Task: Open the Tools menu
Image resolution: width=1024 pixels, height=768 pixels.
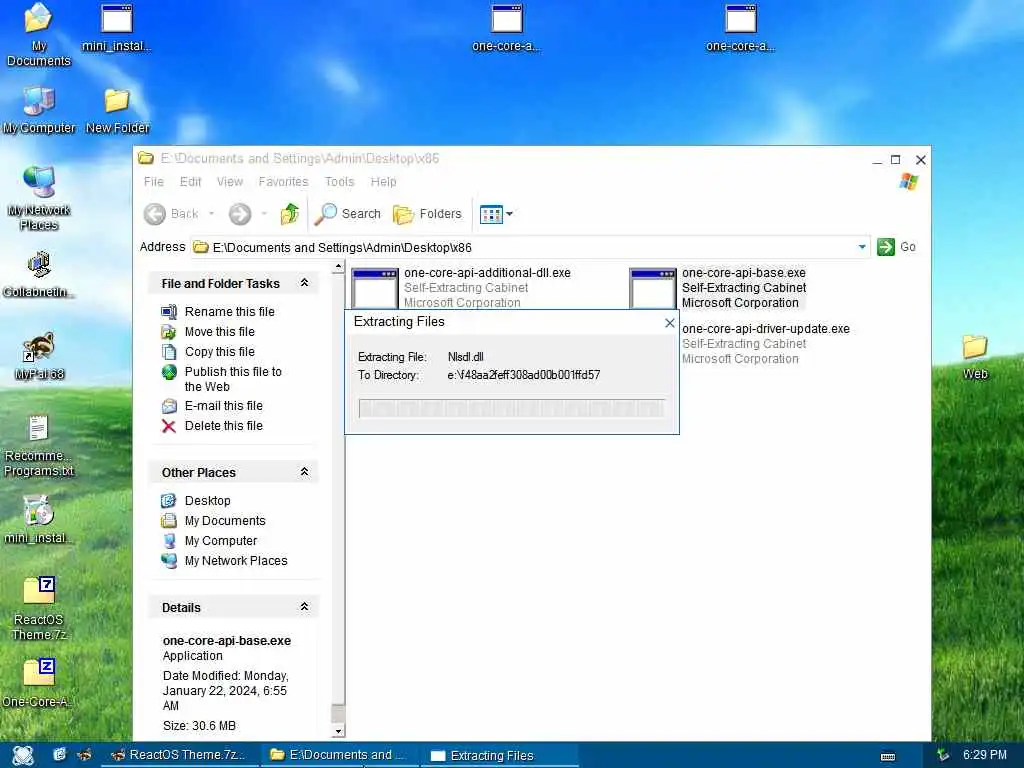Action: pyautogui.click(x=340, y=182)
